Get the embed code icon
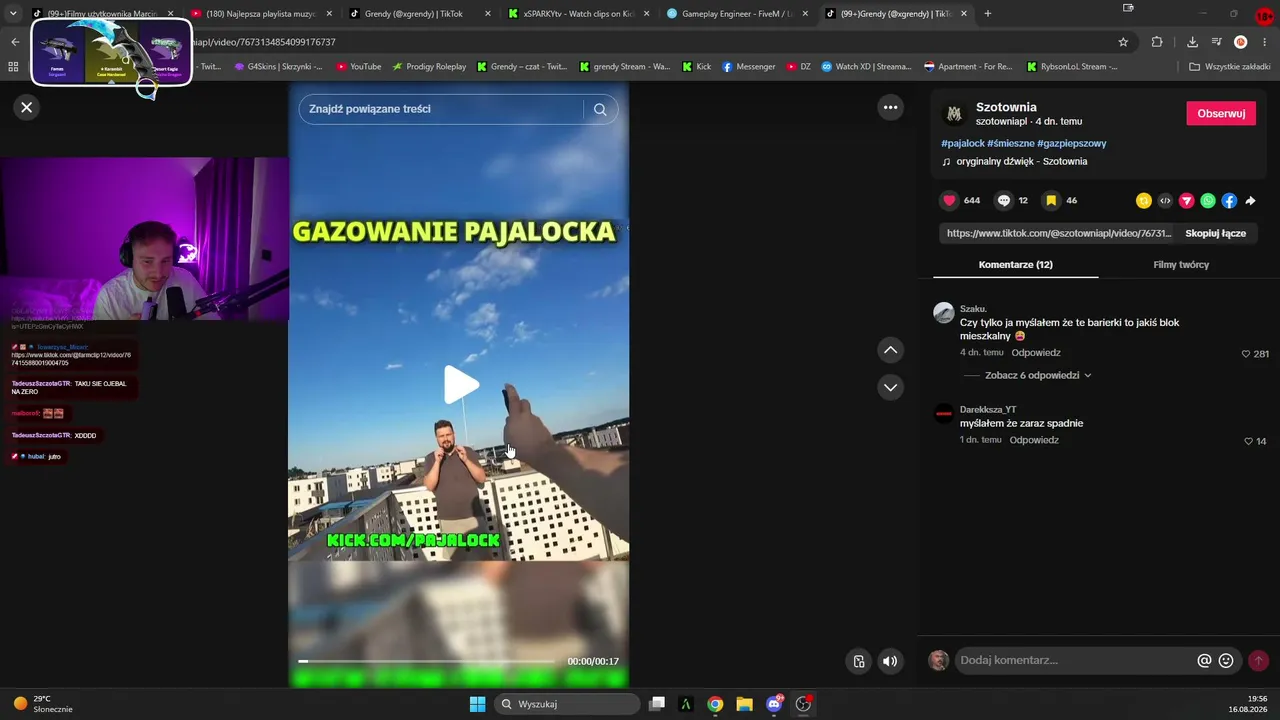The image size is (1280, 720). pos(1165,200)
